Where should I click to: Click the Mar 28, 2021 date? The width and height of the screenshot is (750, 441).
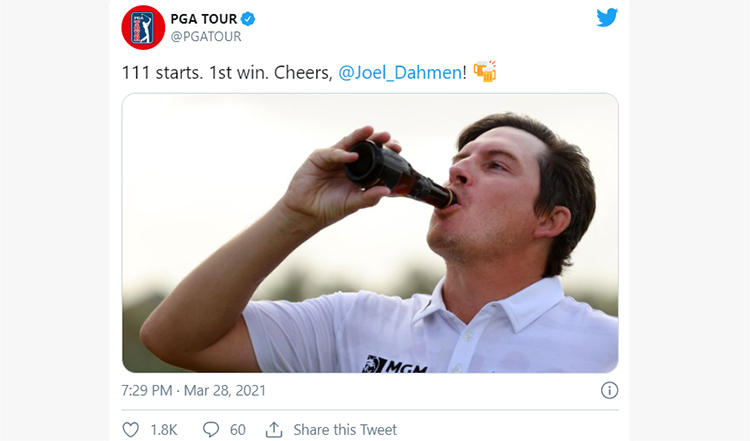tap(225, 390)
